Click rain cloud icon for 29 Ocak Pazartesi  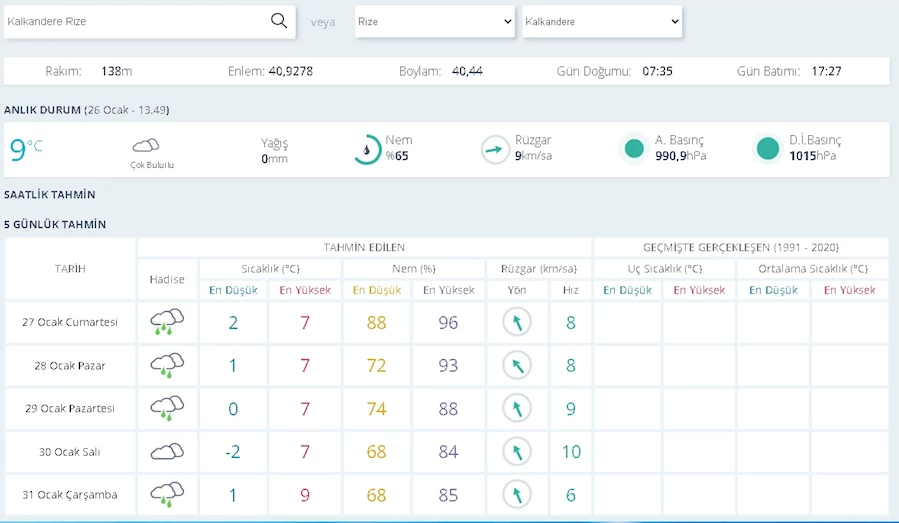coord(167,408)
